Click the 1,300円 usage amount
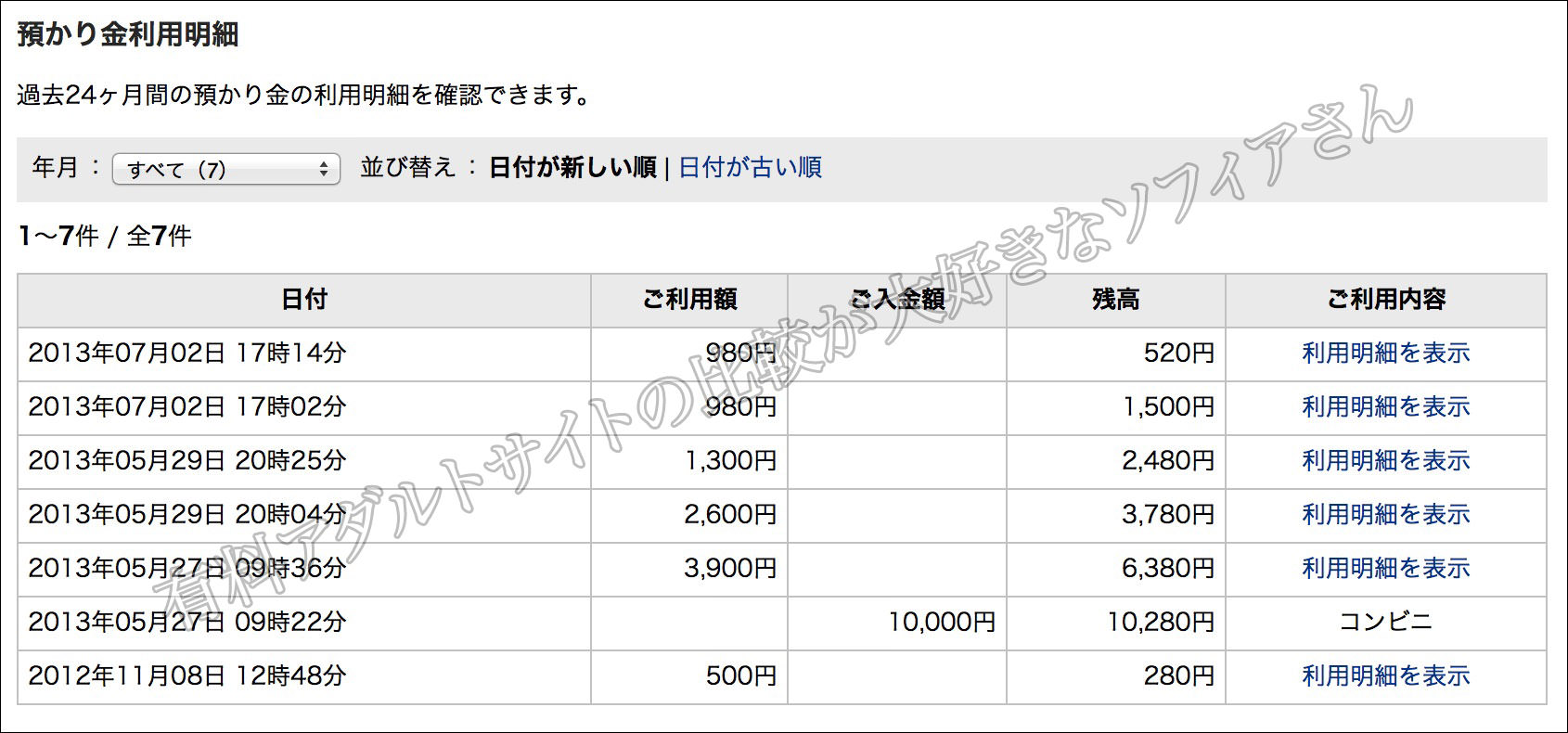 tap(730, 460)
